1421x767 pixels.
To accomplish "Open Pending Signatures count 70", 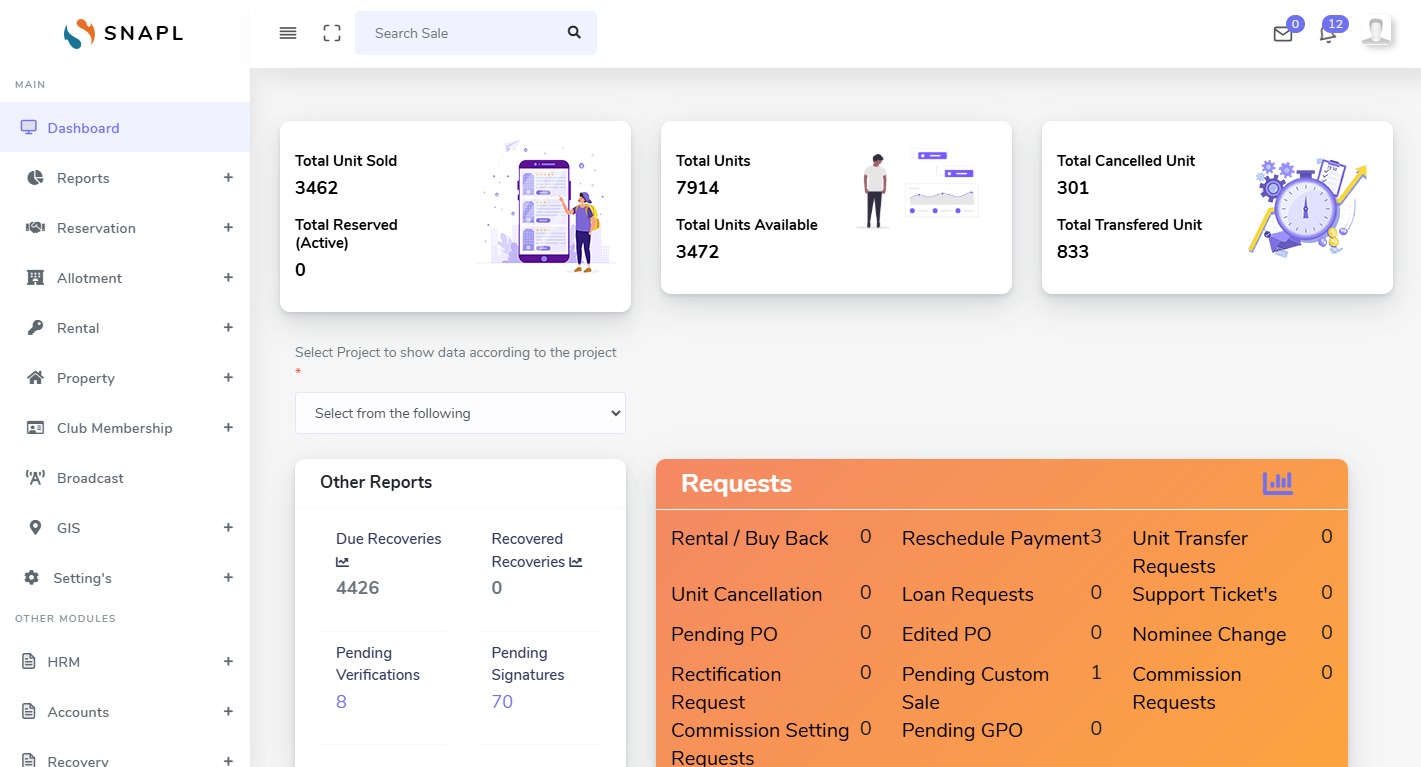I will [502, 702].
